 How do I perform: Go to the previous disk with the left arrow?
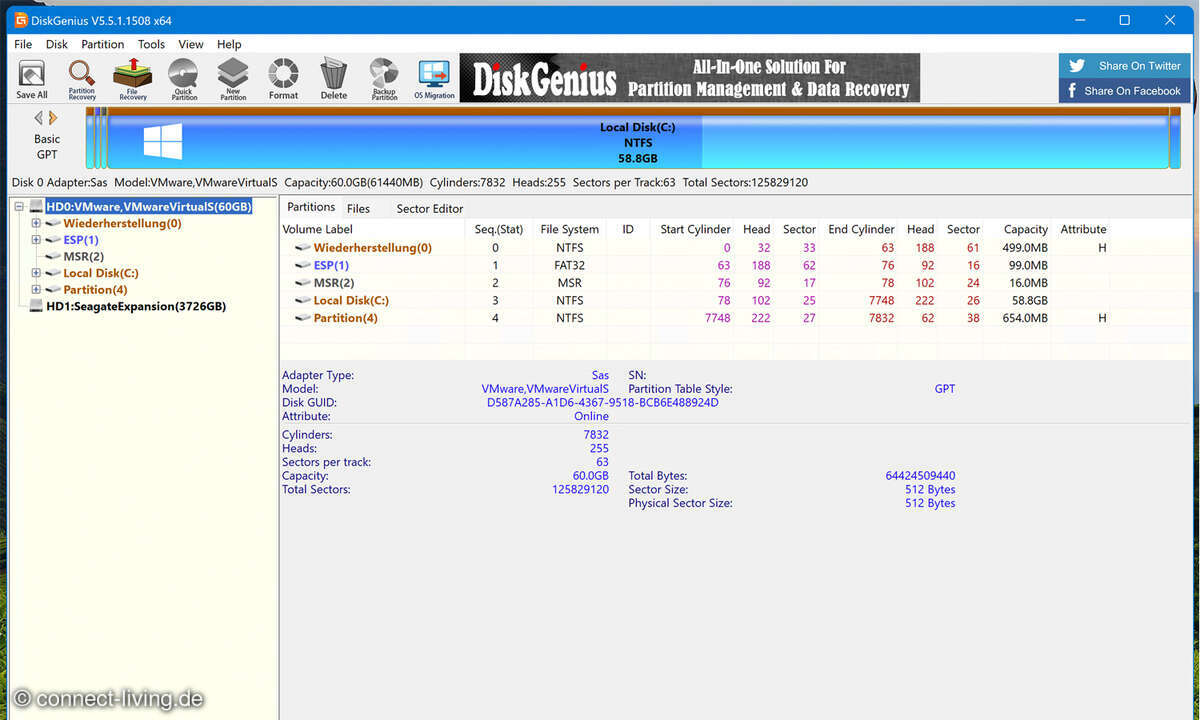click(x=39, y=118)
